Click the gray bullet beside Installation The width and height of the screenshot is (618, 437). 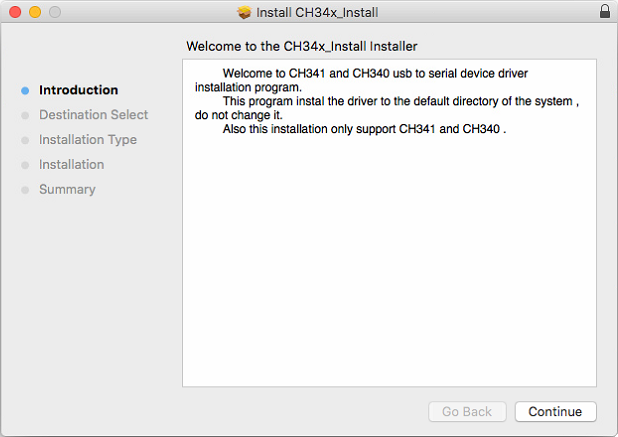25,165
